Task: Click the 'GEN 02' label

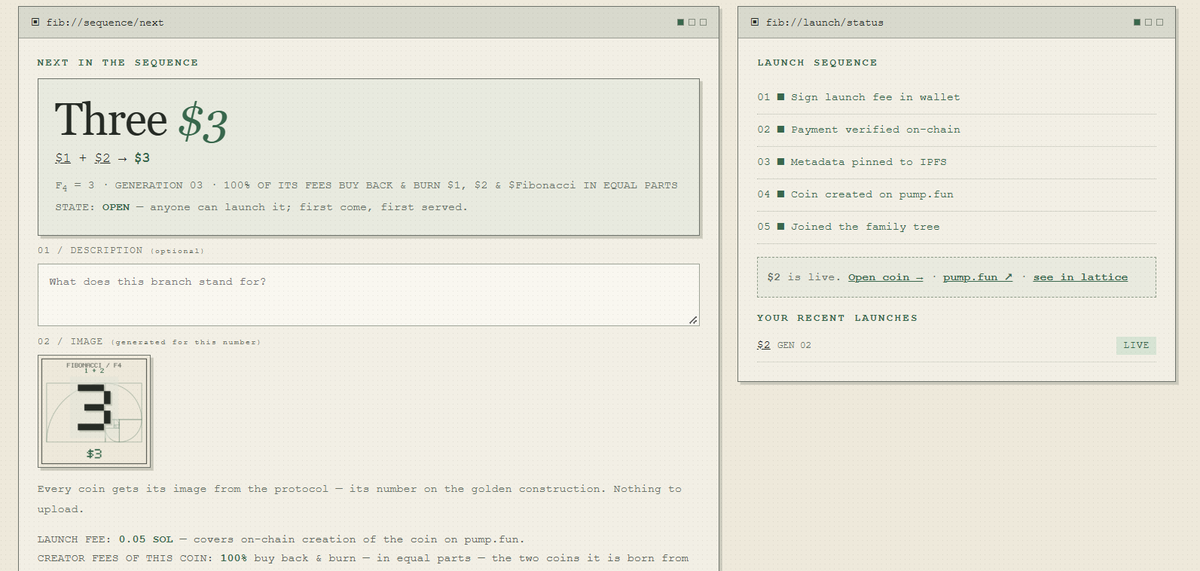Action: [794, 345]
